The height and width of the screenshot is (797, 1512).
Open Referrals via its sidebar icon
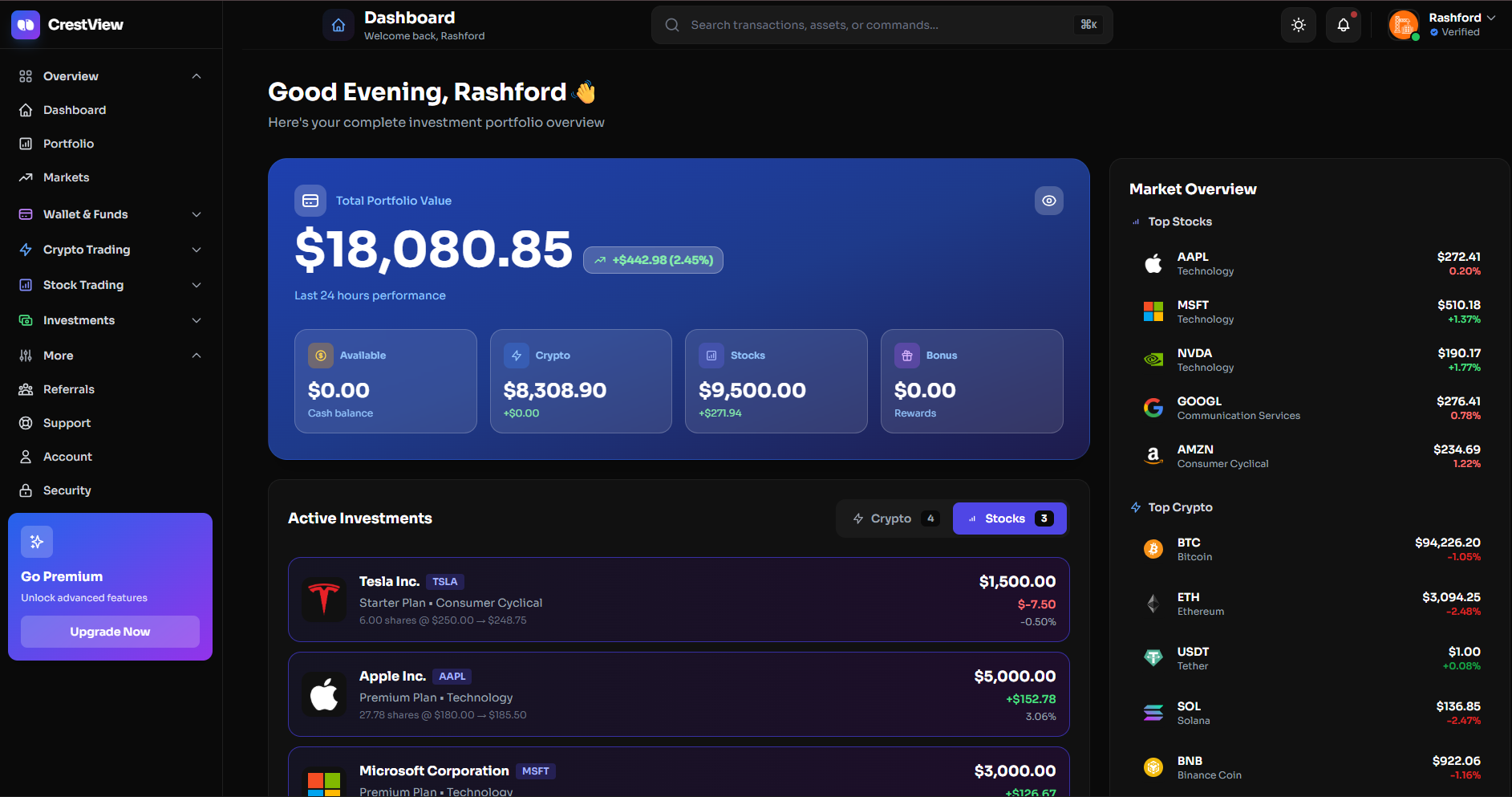[x=26, y=389]
